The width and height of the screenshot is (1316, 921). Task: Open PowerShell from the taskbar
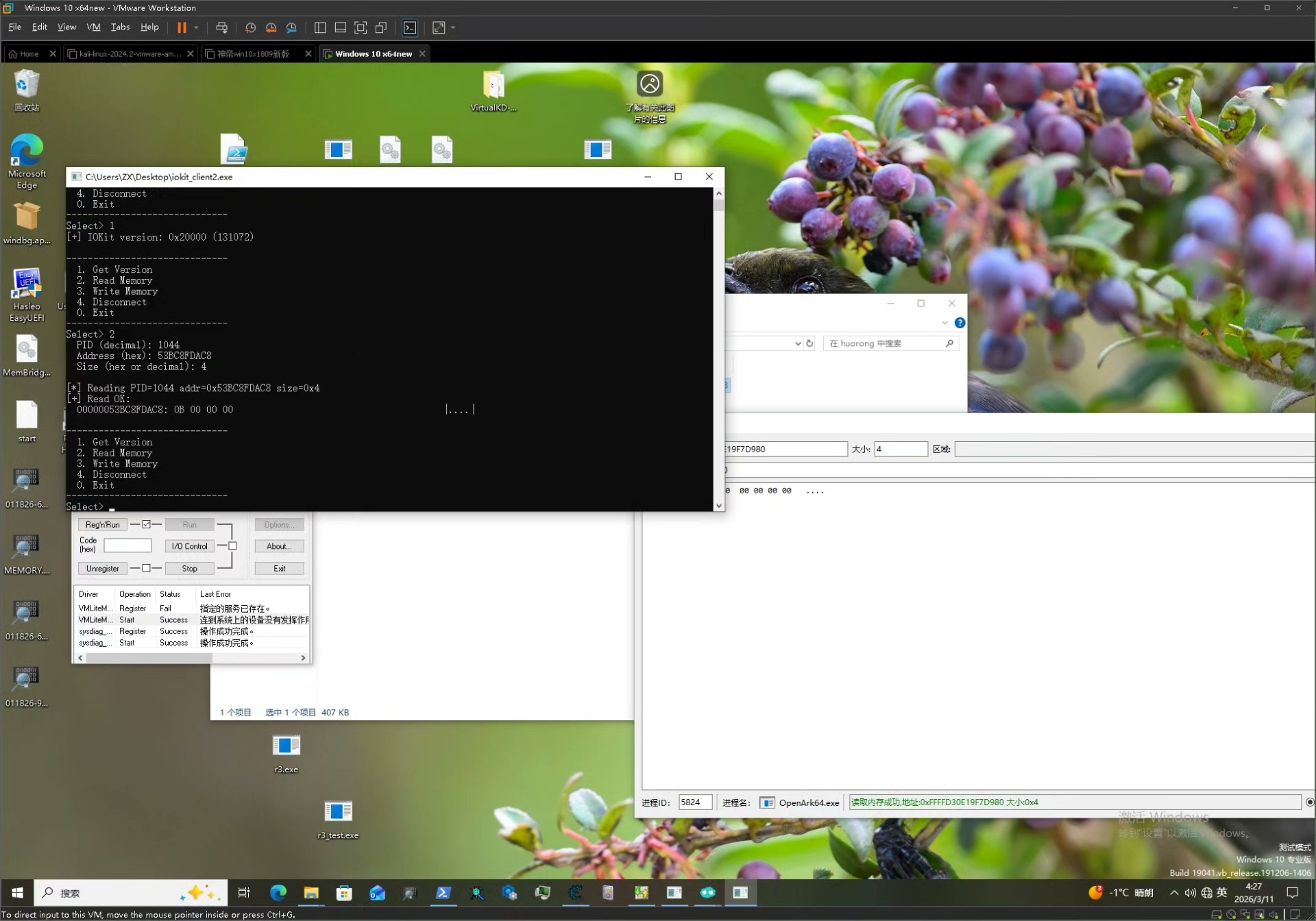click(443, 892)
